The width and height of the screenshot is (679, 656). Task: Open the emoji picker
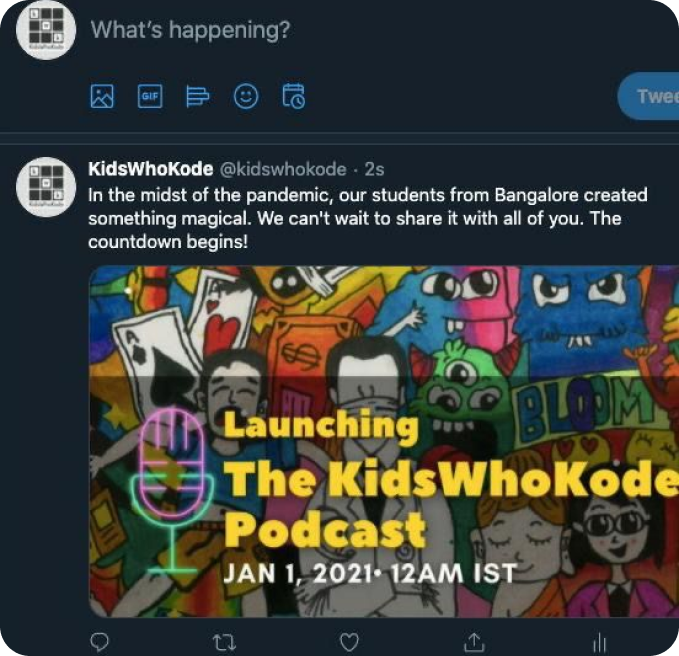pos(245,96)
